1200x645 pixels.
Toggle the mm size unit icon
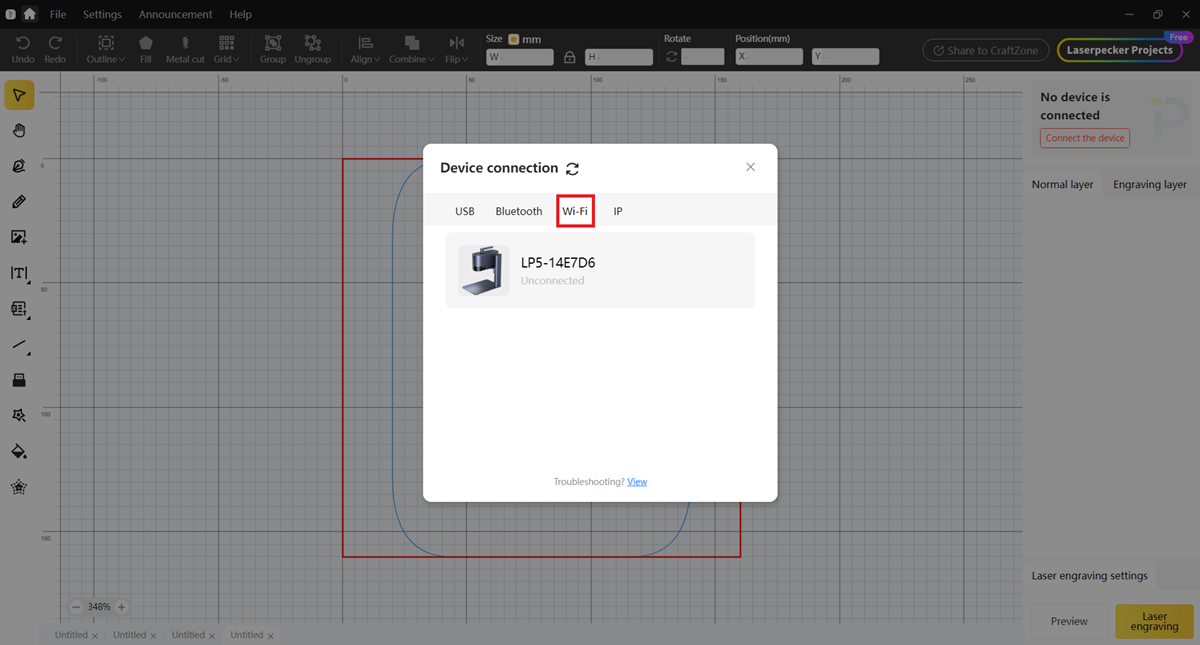click(513, 39)
